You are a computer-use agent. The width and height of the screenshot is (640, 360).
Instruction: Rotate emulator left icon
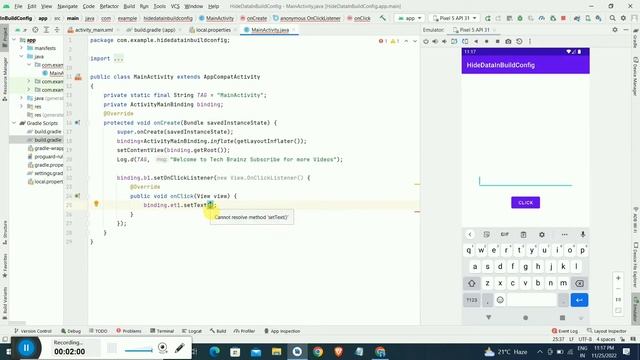tap(454, 41)
